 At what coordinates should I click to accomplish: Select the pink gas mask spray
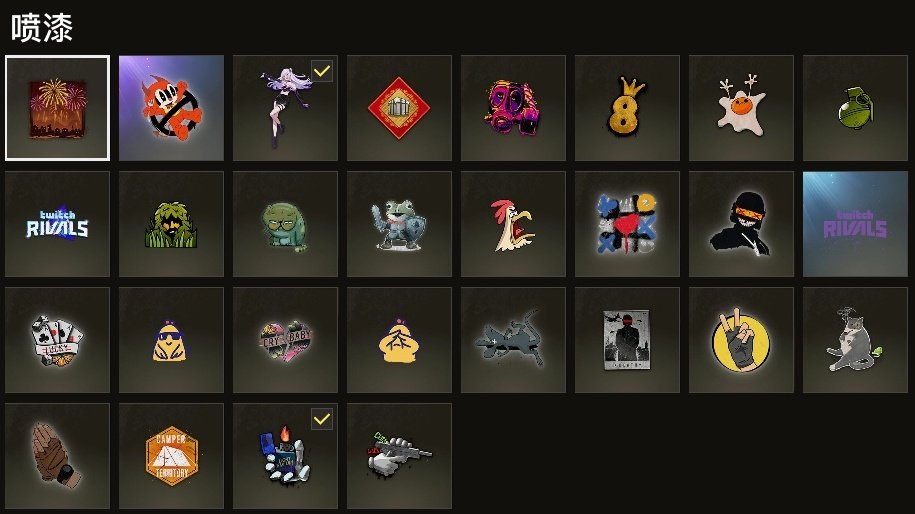tap(513, 108)
